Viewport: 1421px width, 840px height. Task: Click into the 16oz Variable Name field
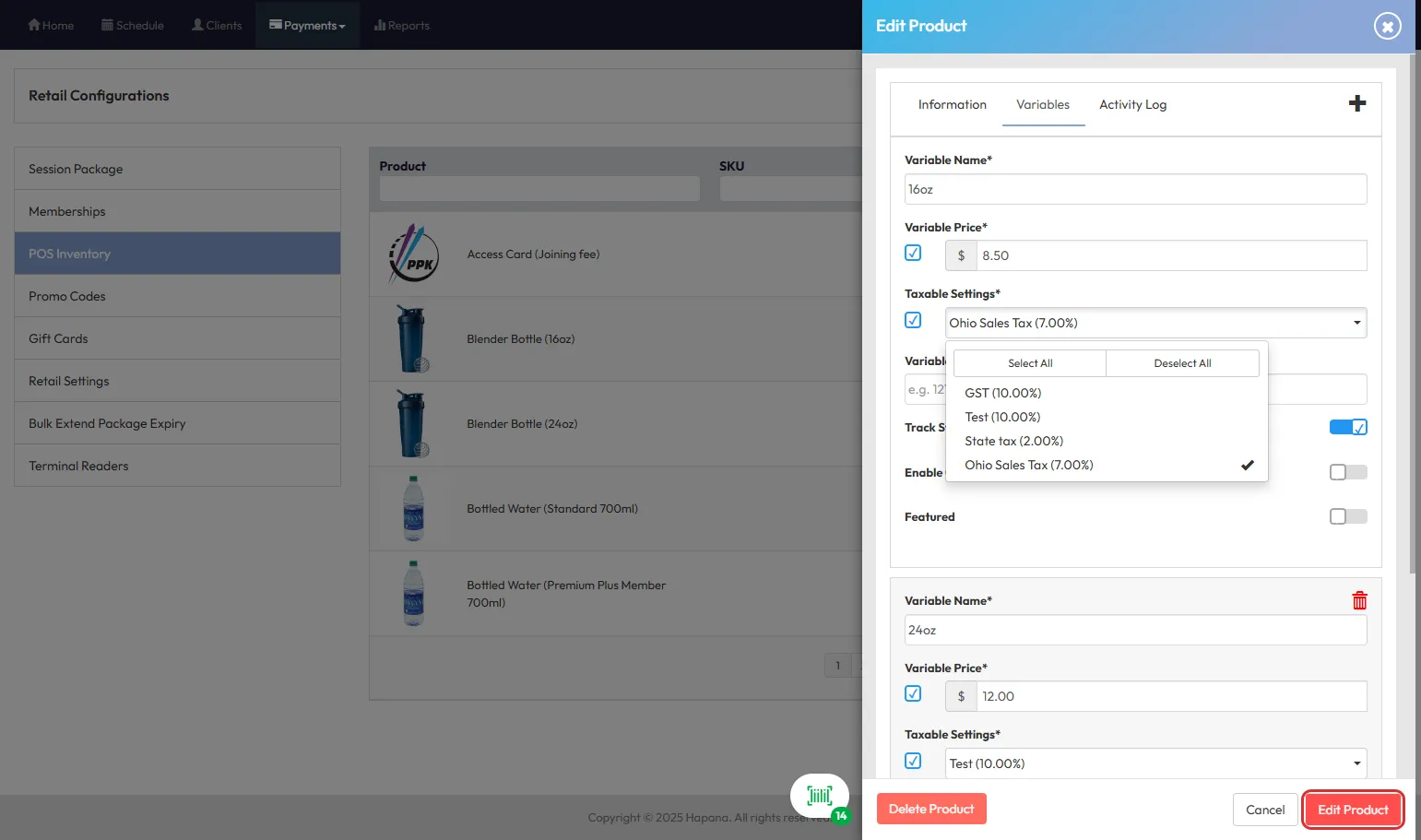pos(1135,190)
